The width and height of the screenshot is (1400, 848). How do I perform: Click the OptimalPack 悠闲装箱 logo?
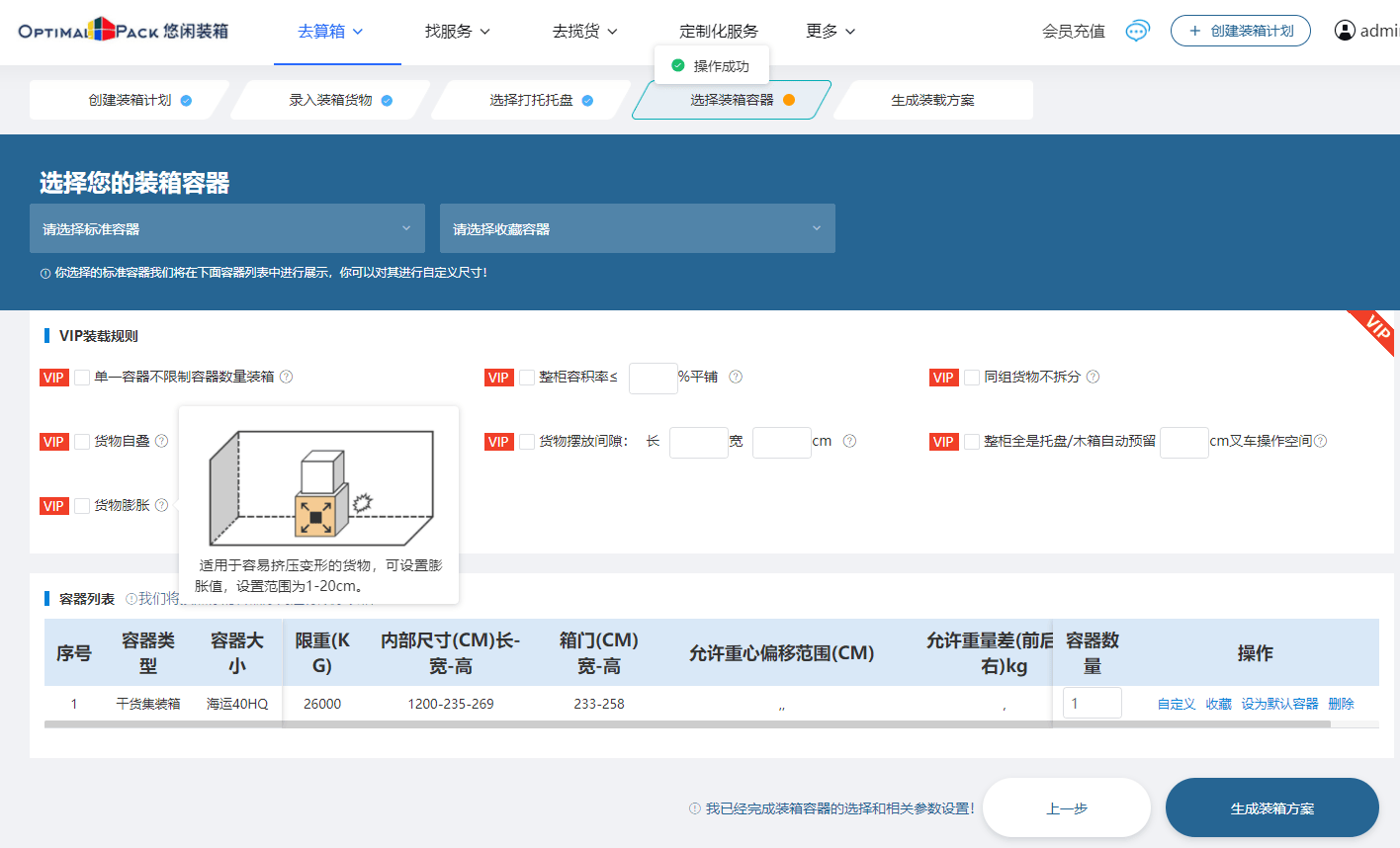click(x=123, y=31)
